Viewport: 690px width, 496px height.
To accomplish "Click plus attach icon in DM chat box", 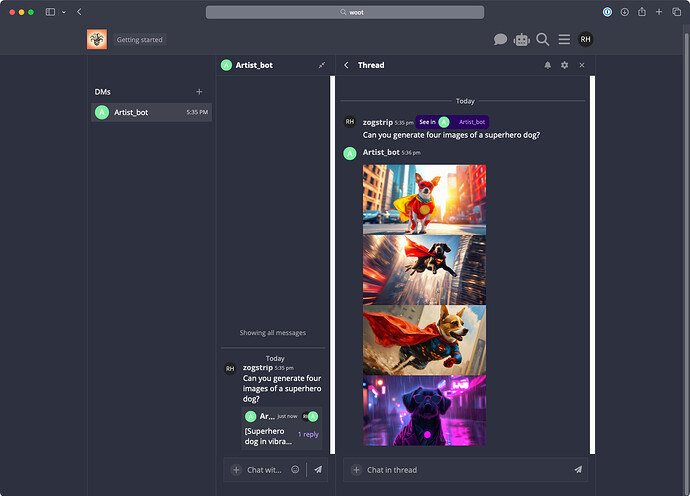I will 236,470.
